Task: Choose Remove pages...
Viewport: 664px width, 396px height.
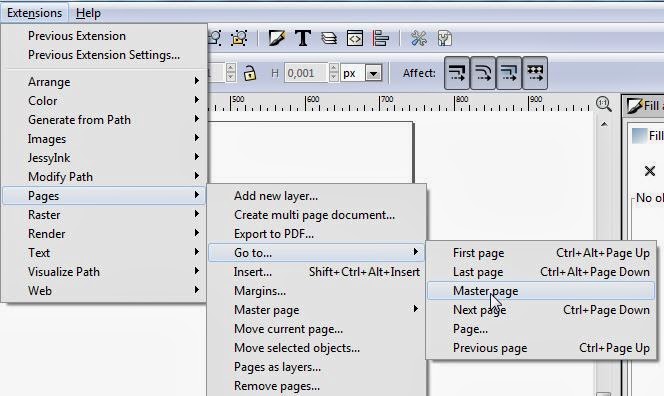Action: point(316,386)
